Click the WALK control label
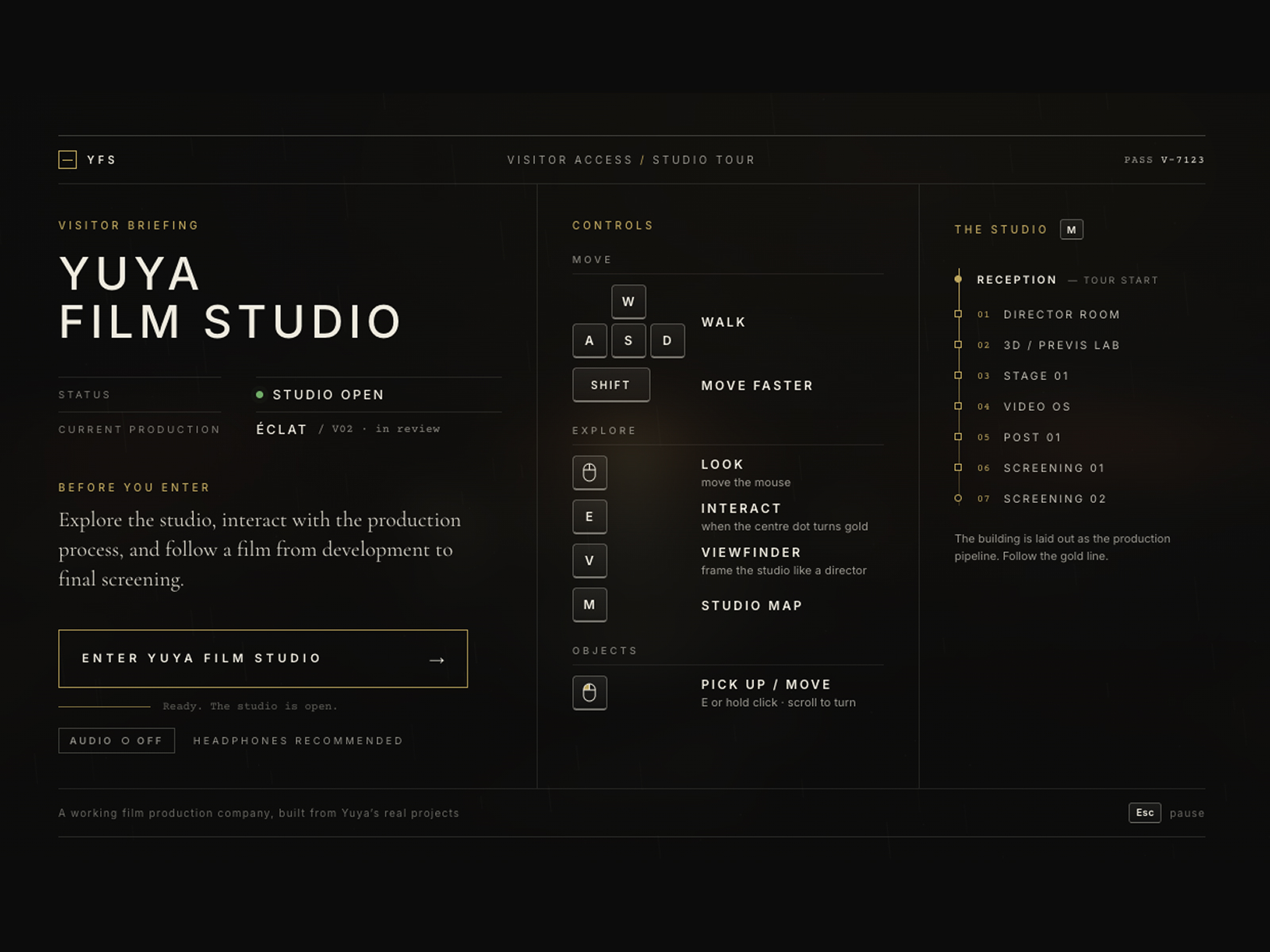This screenshot has height=952, width=1270. (x=723, y=322)
